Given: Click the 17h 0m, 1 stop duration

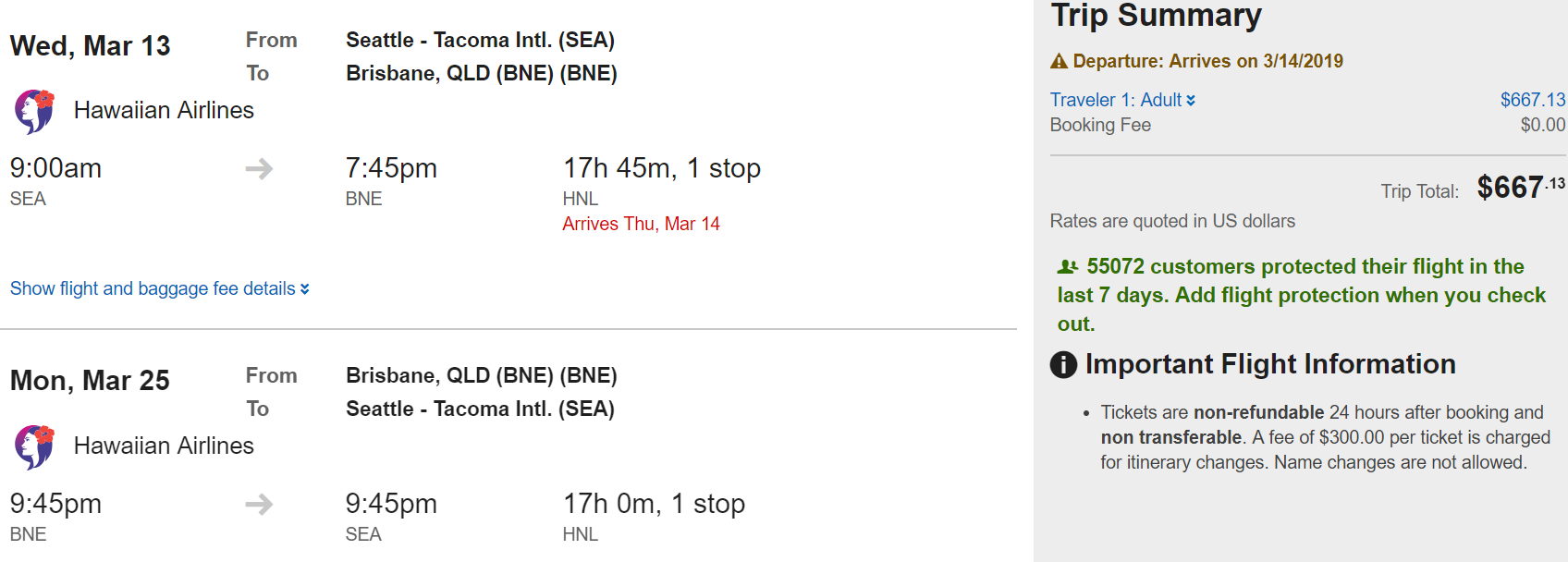Looking at the screenshot, I should (x=654, y=504).
